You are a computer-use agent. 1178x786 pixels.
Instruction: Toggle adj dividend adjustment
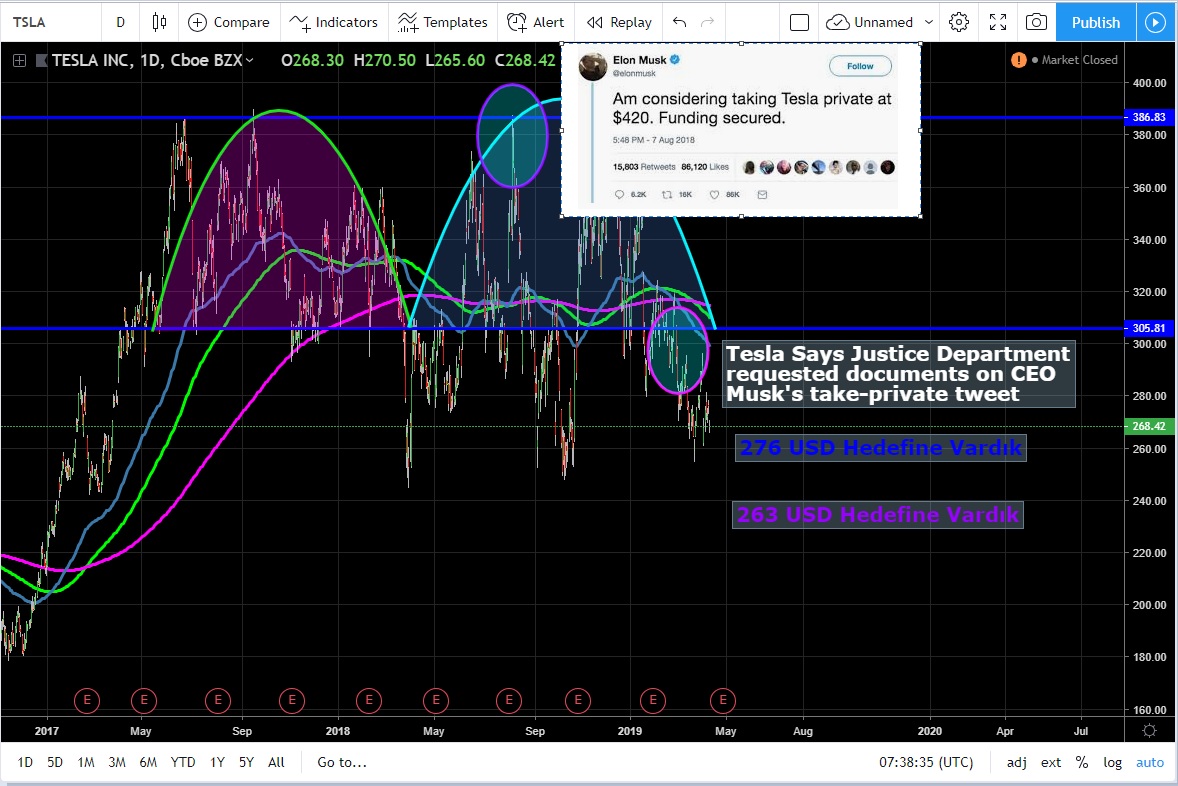coord(1016,762)
